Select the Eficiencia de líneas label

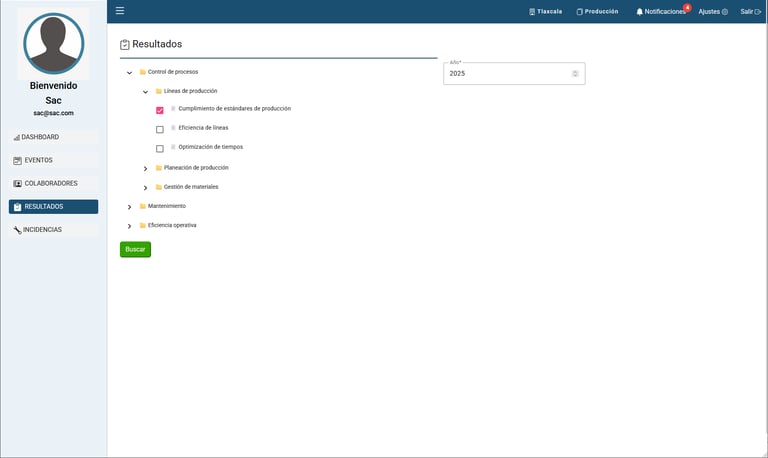coord(203,128)
